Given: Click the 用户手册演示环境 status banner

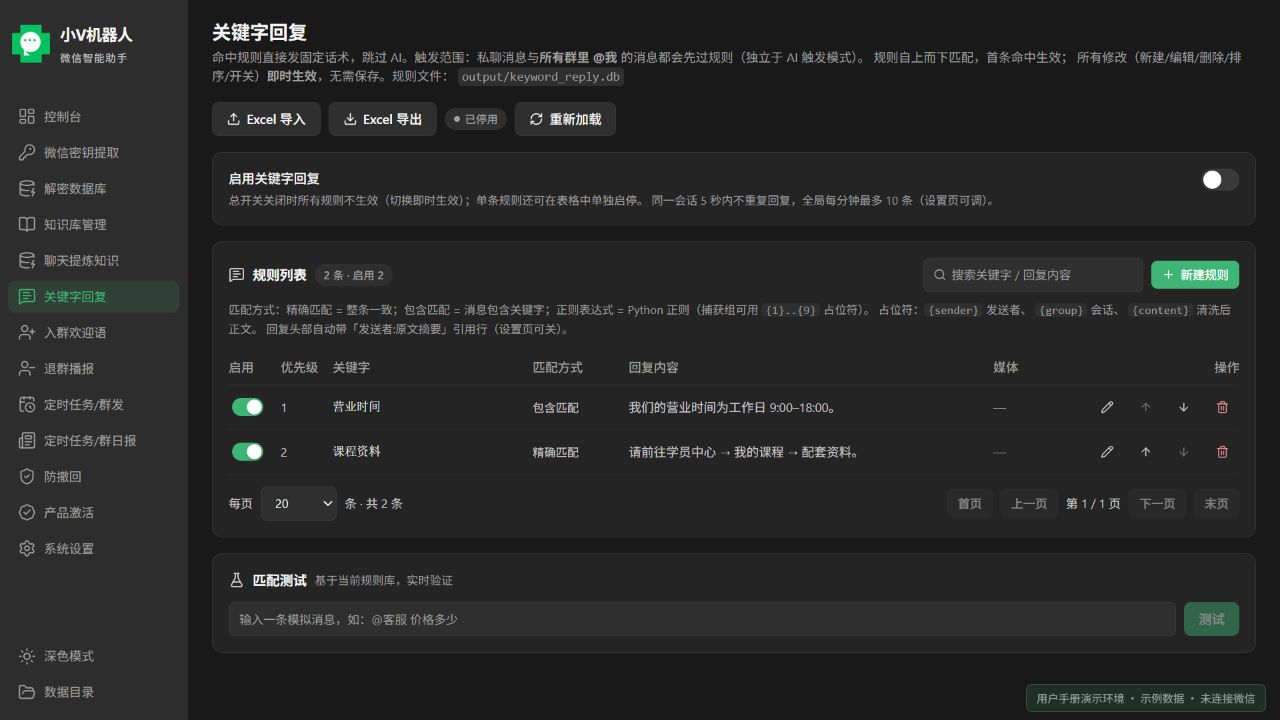Looking at the screenshot, I should [1146, 698].
